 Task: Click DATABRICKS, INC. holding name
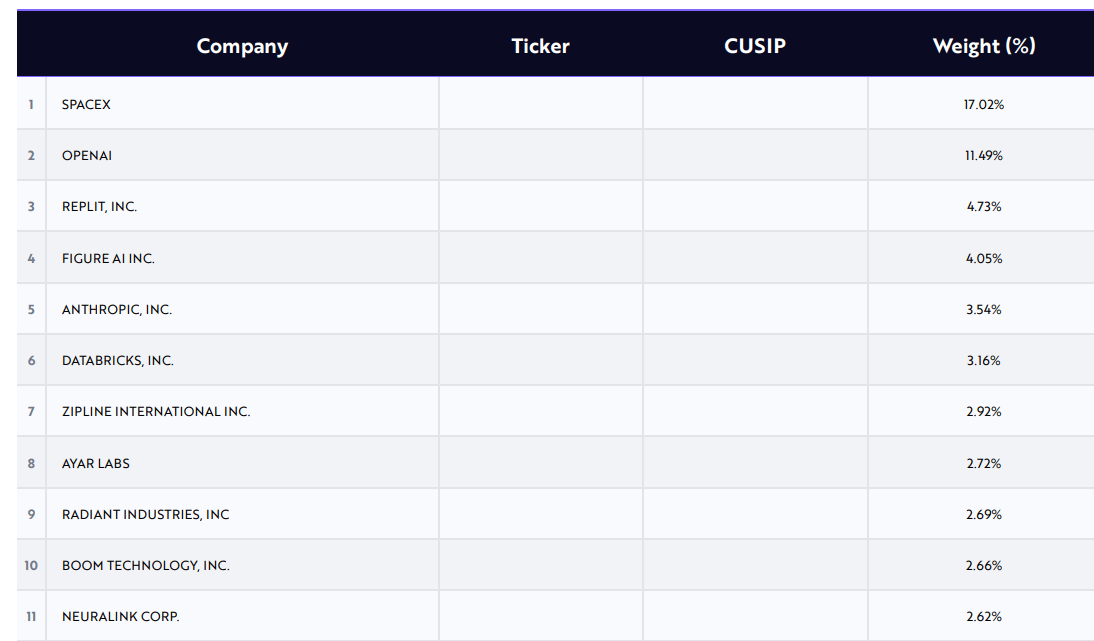coord(118,361)
